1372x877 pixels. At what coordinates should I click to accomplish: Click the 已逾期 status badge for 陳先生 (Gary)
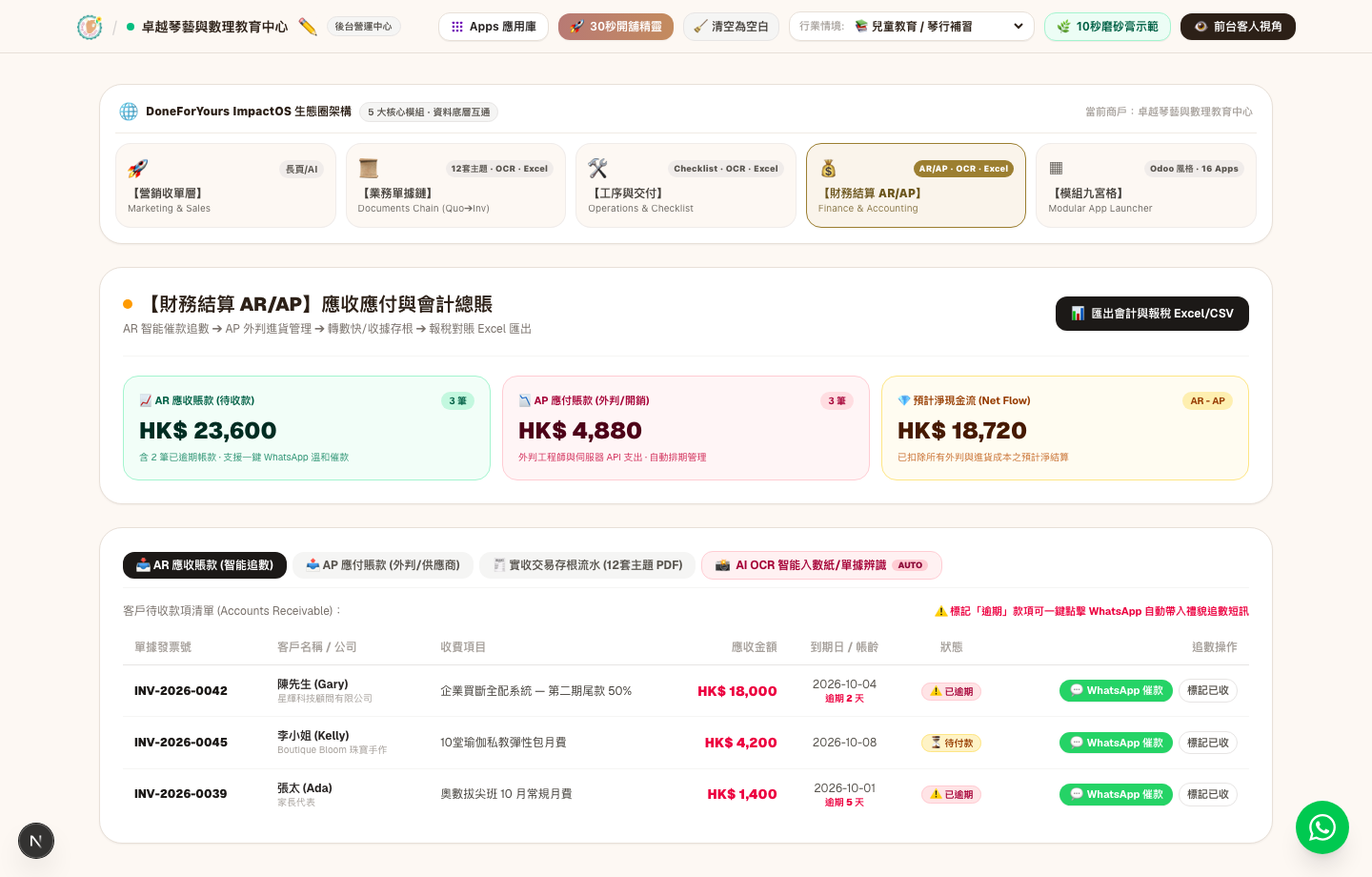951,692
